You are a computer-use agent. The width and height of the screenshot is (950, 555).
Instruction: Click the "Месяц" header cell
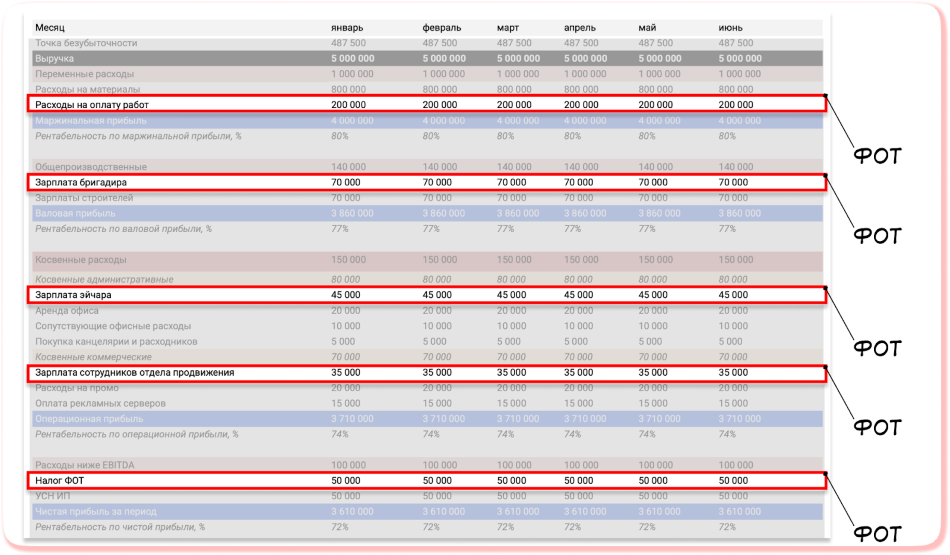coord(50,28)
